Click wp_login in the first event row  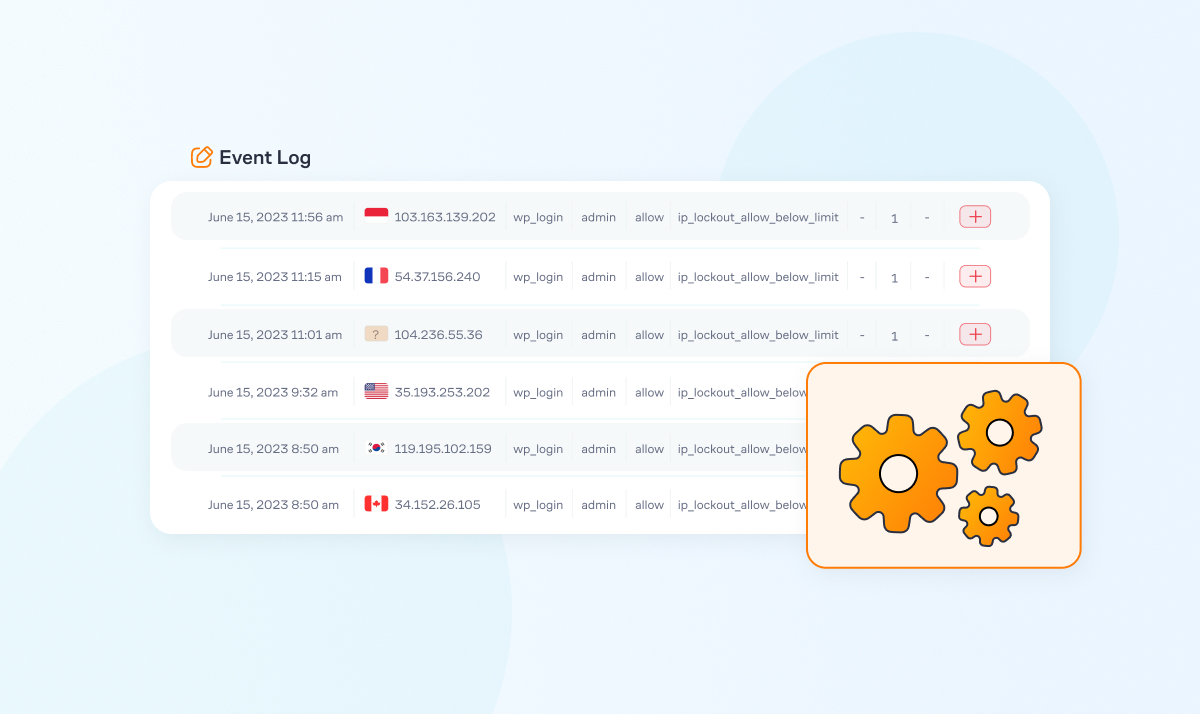(538, 216)
